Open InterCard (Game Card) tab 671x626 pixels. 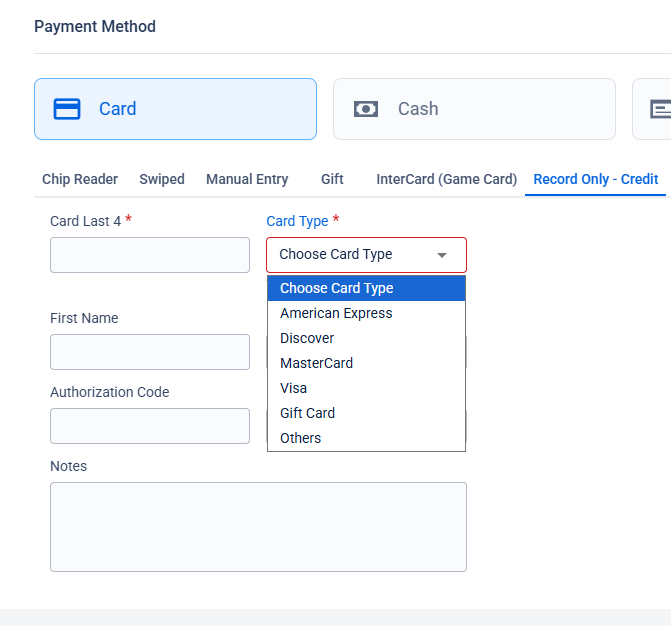[446, 179]
